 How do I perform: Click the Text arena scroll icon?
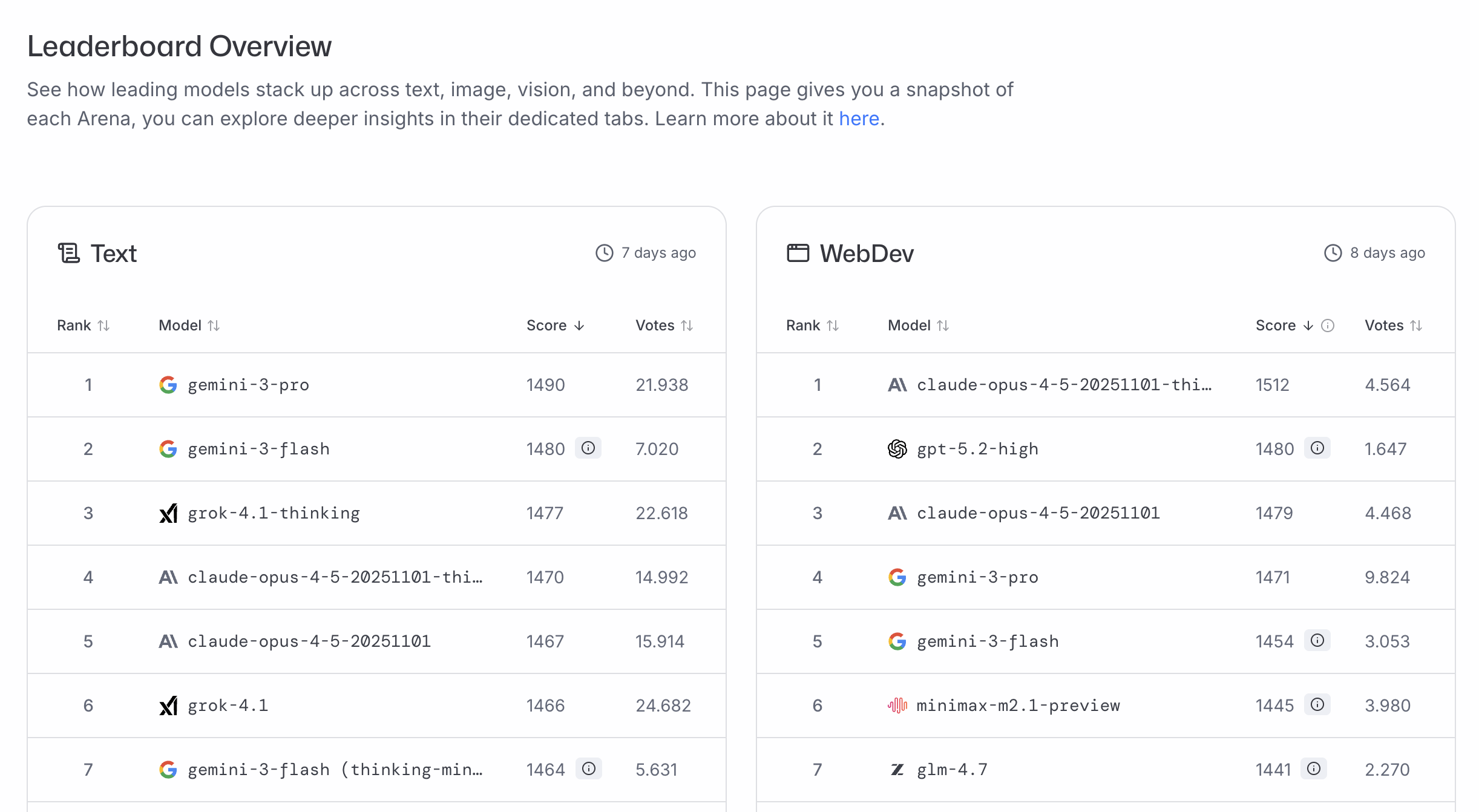click(68, 253)
